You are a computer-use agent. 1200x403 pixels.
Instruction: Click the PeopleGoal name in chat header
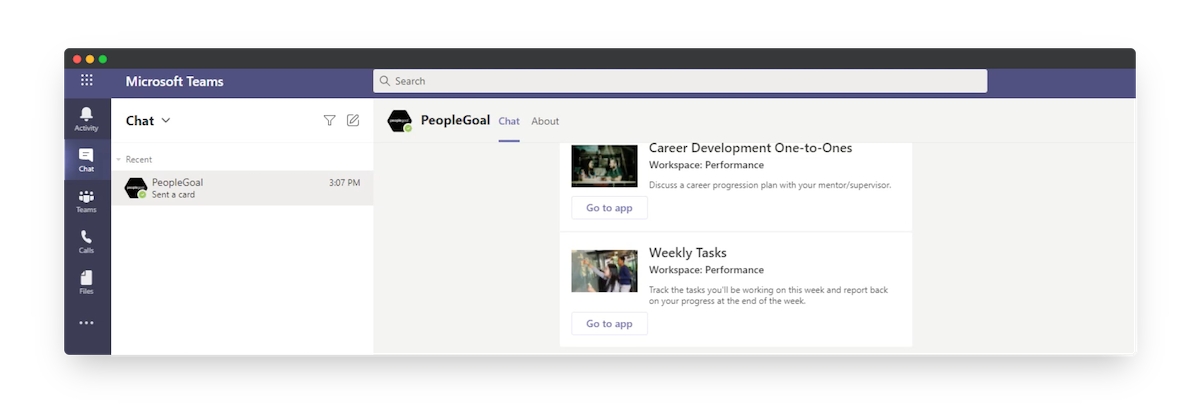pos(455,120)
